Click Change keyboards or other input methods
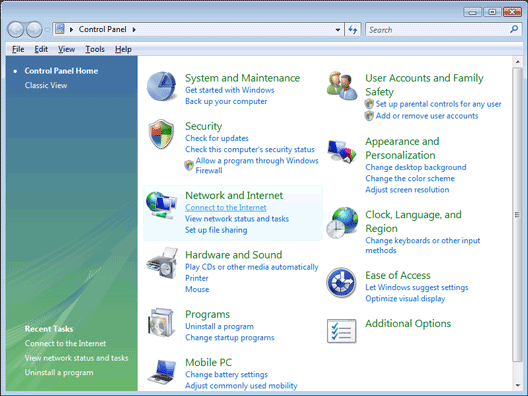This screenshot has height=396, width=528. pyautogui.click(x=423, y=245)
